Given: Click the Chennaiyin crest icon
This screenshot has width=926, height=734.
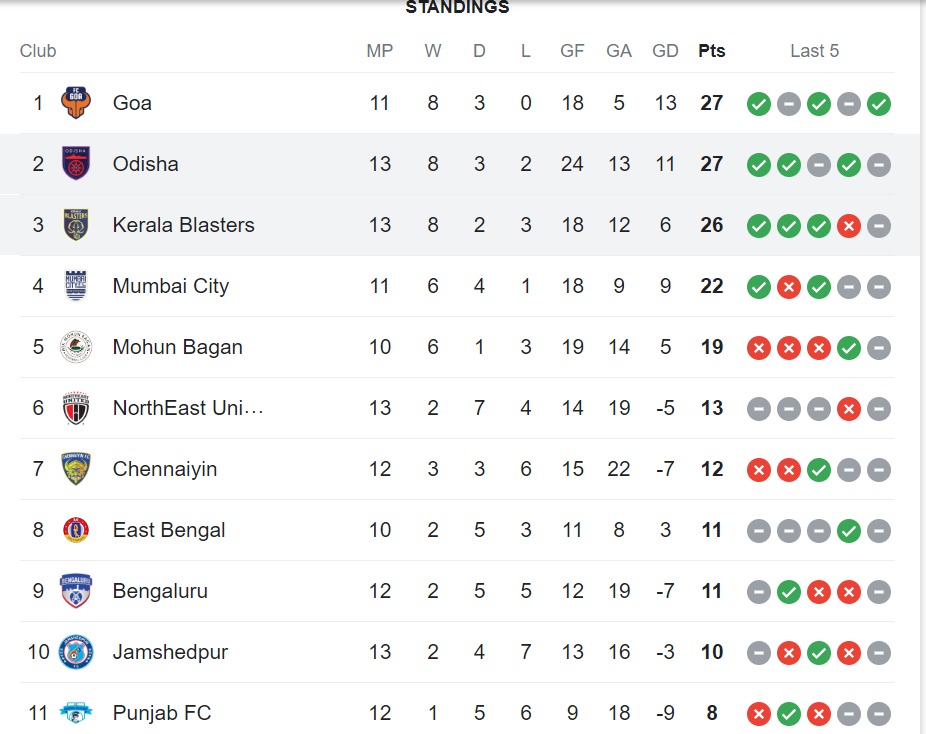Looking at the screenshot, I should 76,469.
